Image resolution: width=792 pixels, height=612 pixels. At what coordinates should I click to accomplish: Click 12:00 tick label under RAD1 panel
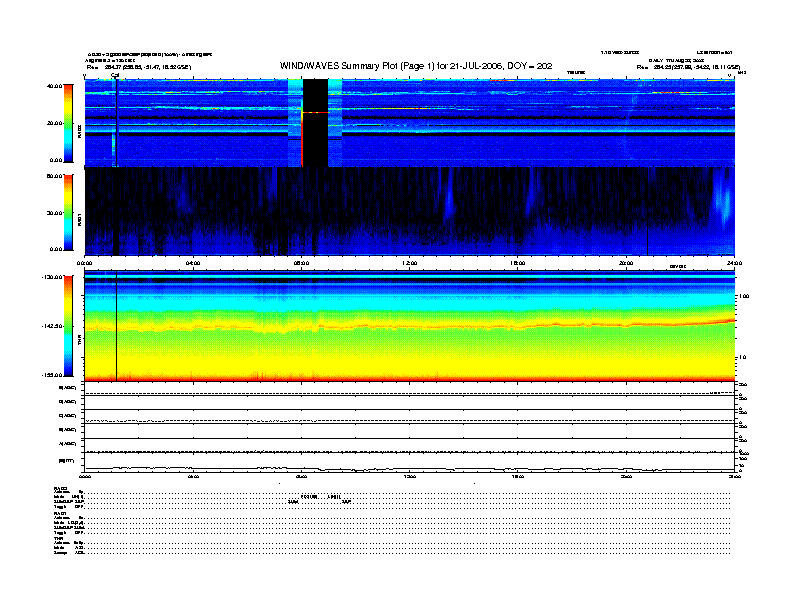pos(410,263)
